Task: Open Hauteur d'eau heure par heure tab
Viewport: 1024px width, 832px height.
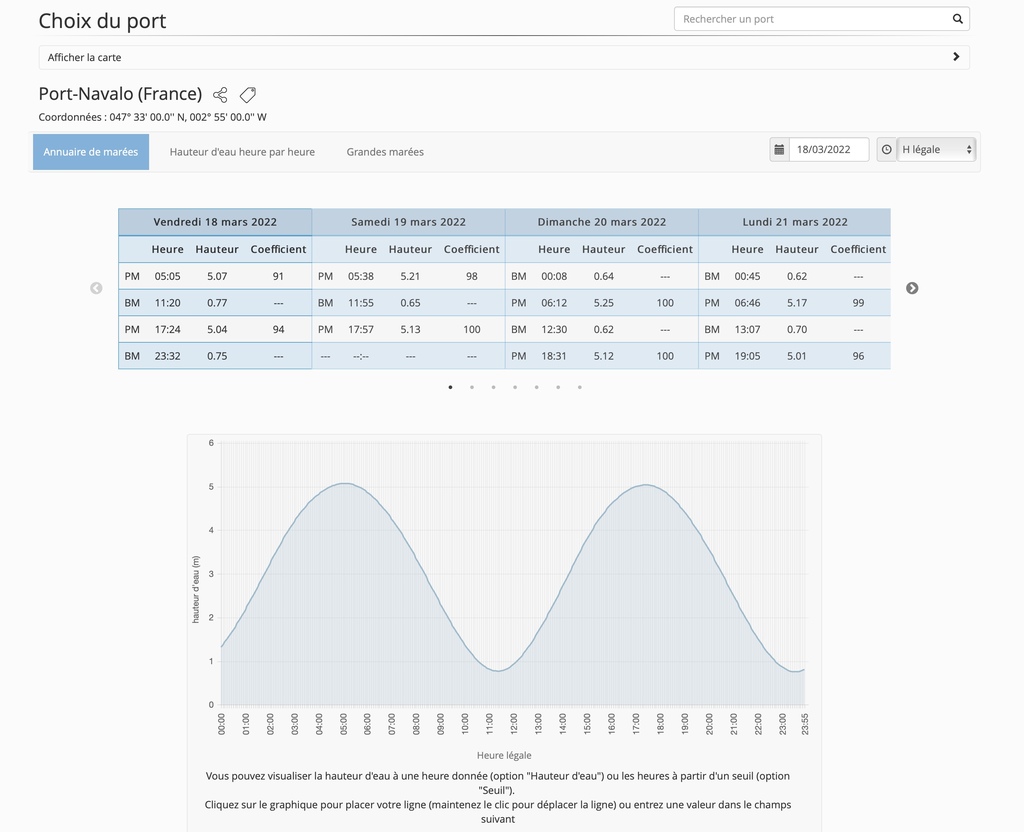Action: click(242, 152)
